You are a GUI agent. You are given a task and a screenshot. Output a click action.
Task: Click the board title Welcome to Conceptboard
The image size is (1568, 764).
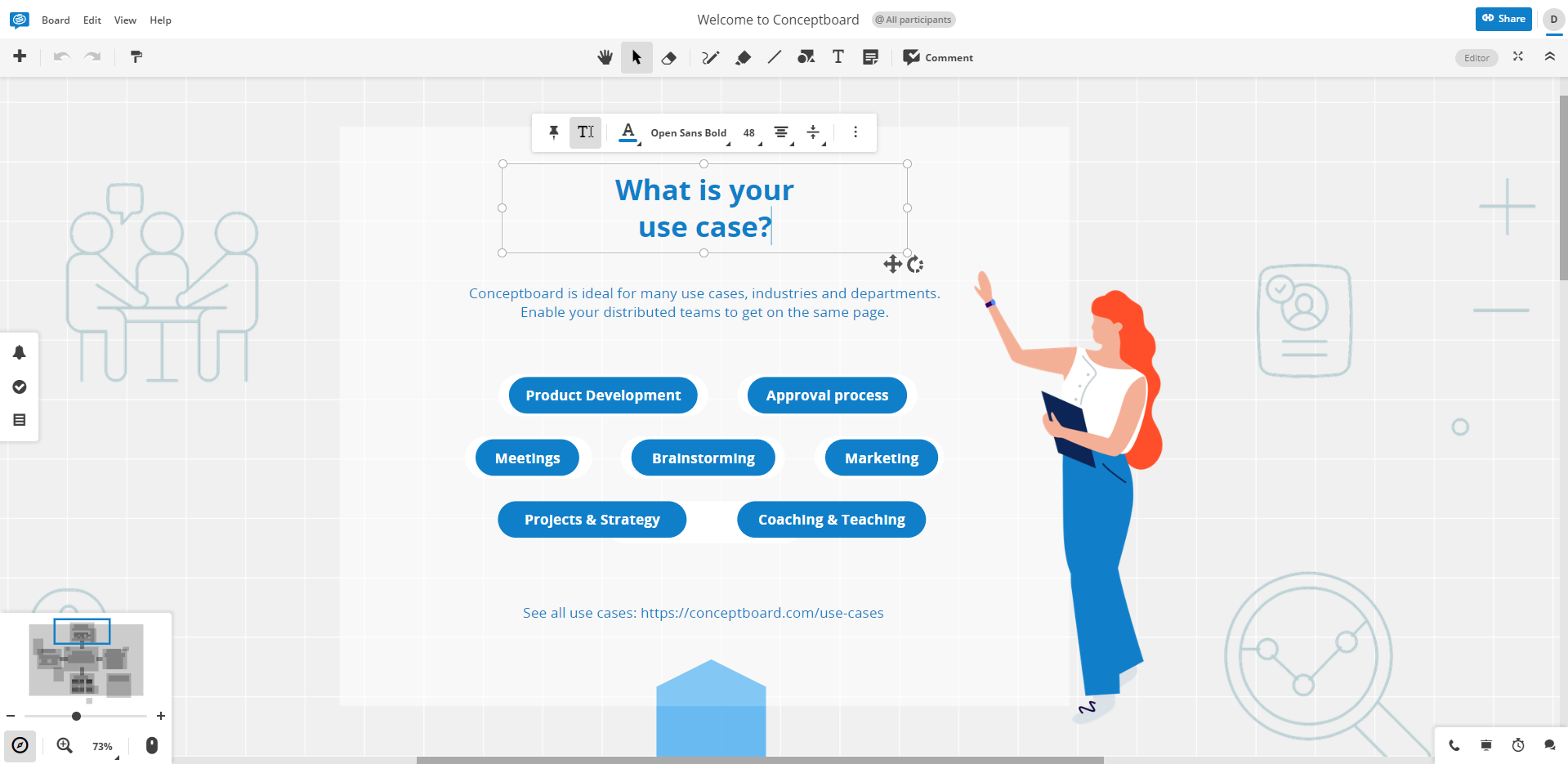pyautogui.click(x=778, y=20)
